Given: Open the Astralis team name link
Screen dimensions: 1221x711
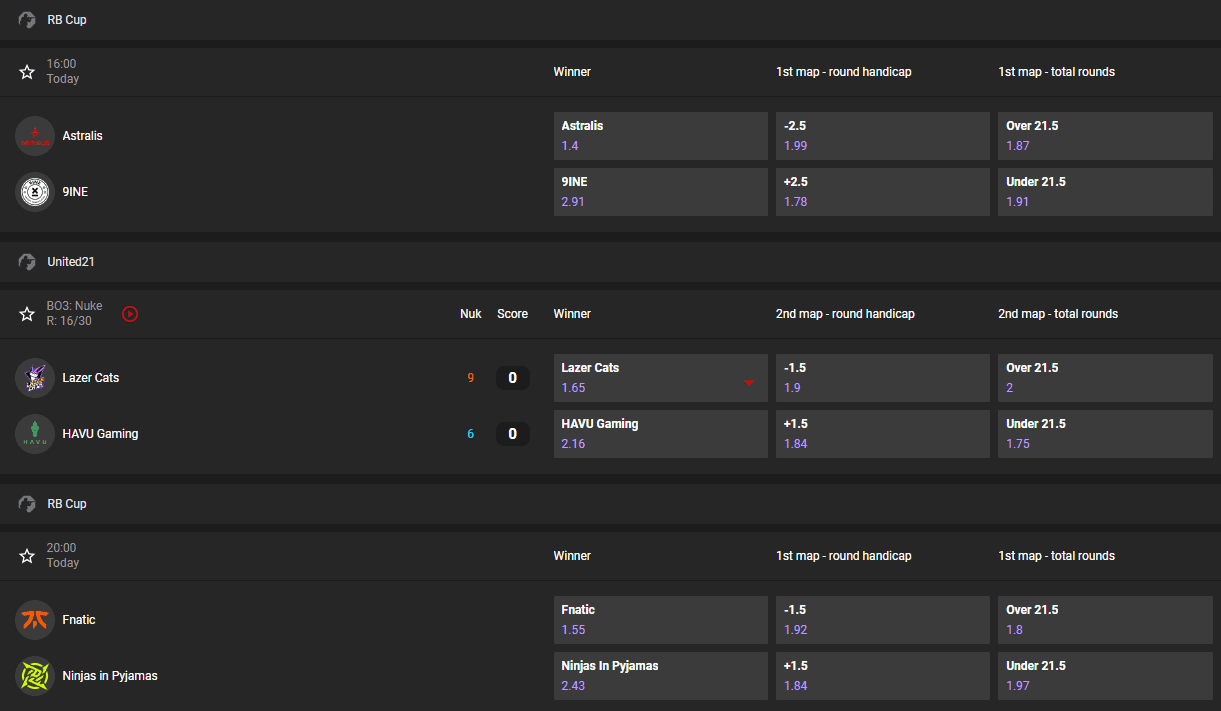Looking at the screenshot, I should click(82, 136).
